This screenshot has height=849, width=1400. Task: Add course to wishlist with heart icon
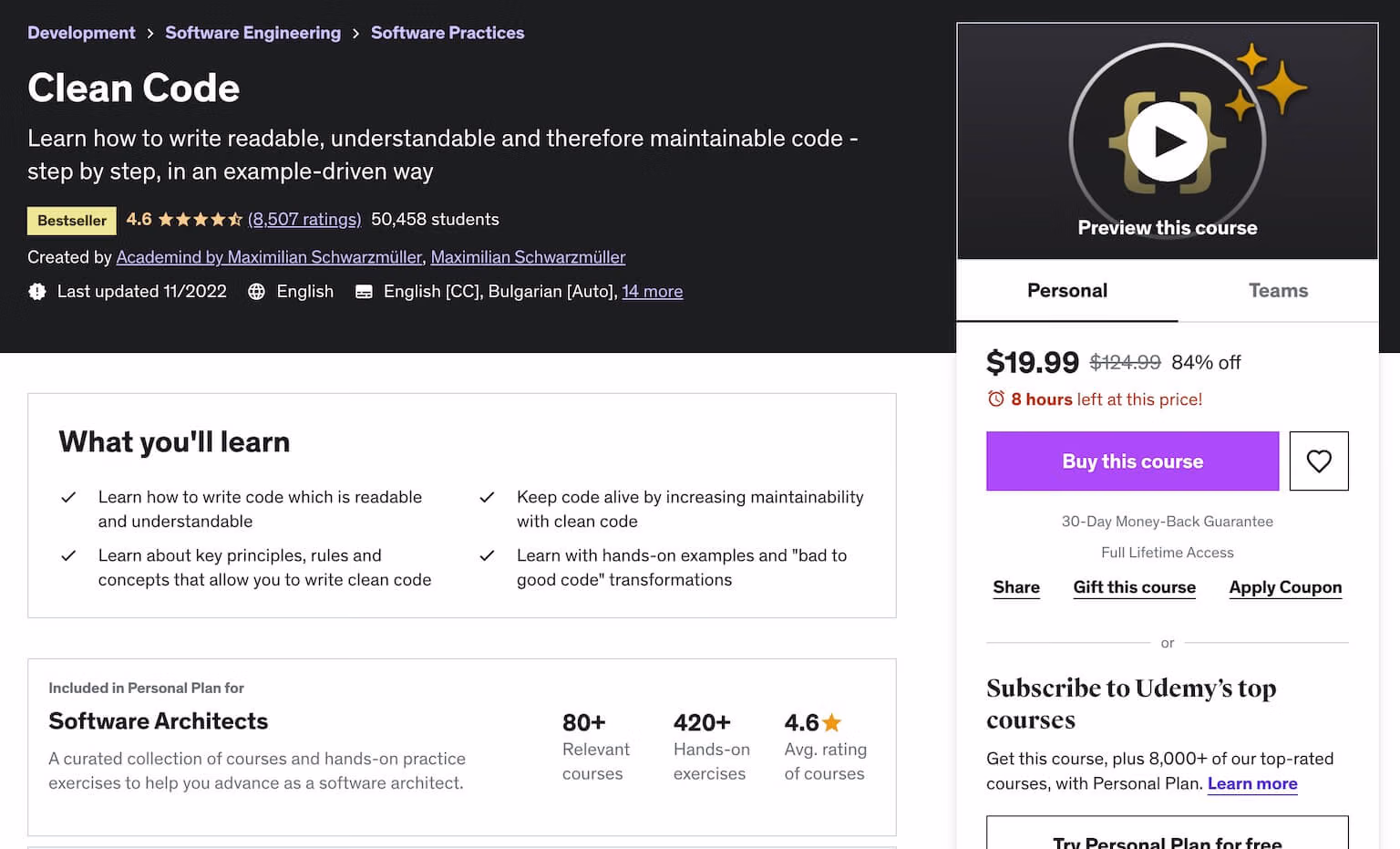point(1318,461)
